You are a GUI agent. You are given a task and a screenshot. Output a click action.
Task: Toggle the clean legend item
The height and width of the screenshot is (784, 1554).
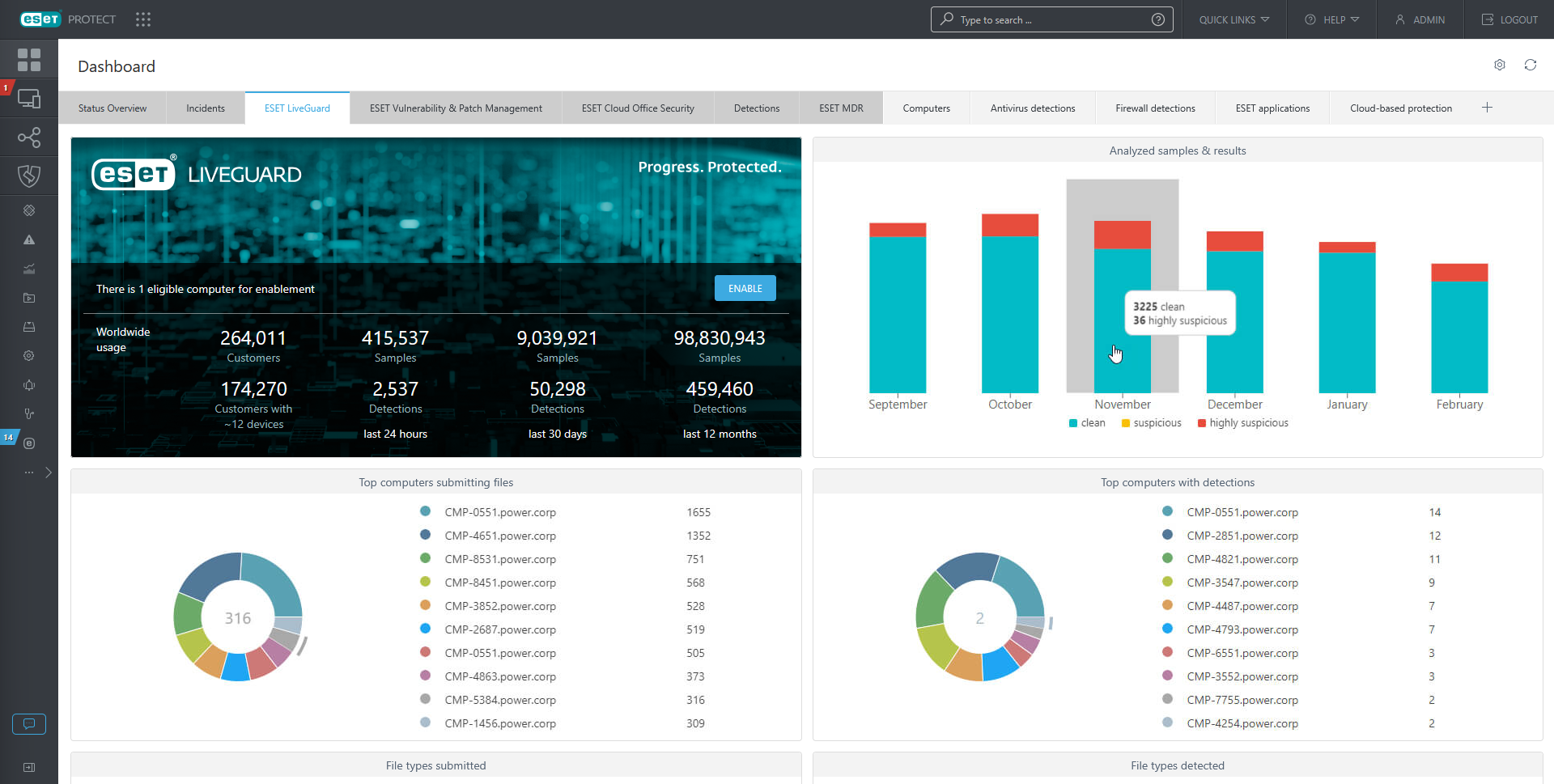pos(1087,423)
